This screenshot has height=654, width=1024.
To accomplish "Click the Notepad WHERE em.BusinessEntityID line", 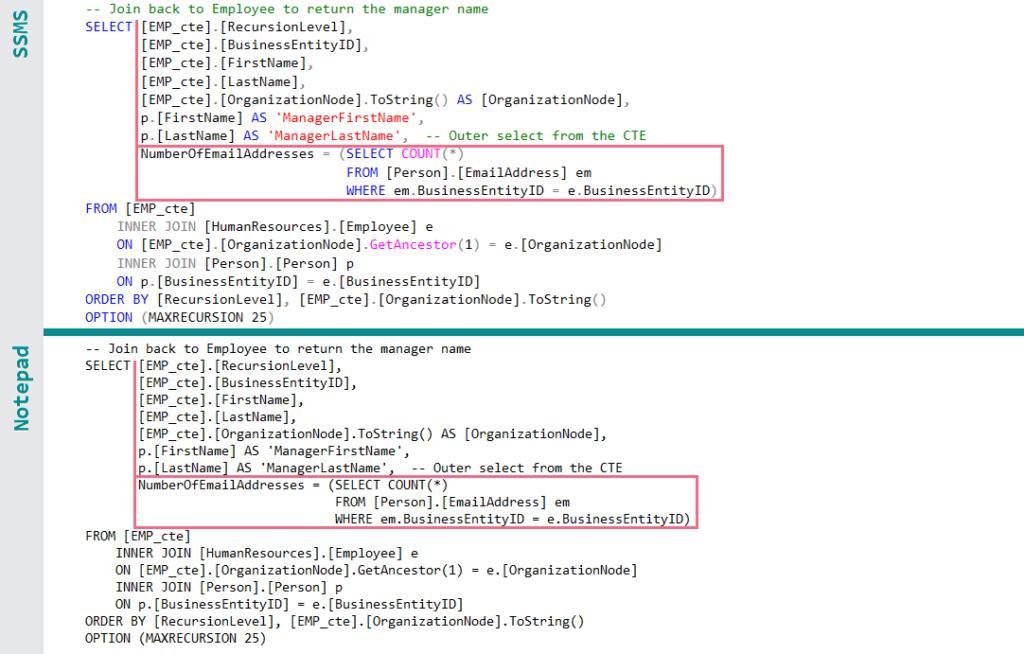I will point(513,519).
